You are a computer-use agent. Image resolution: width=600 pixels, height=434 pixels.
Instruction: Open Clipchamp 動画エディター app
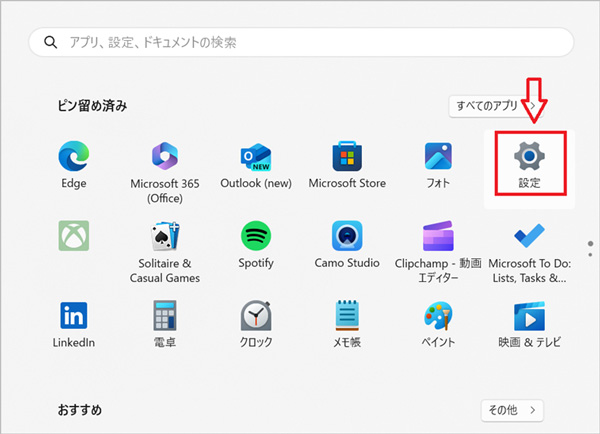(x=438, y=236)
